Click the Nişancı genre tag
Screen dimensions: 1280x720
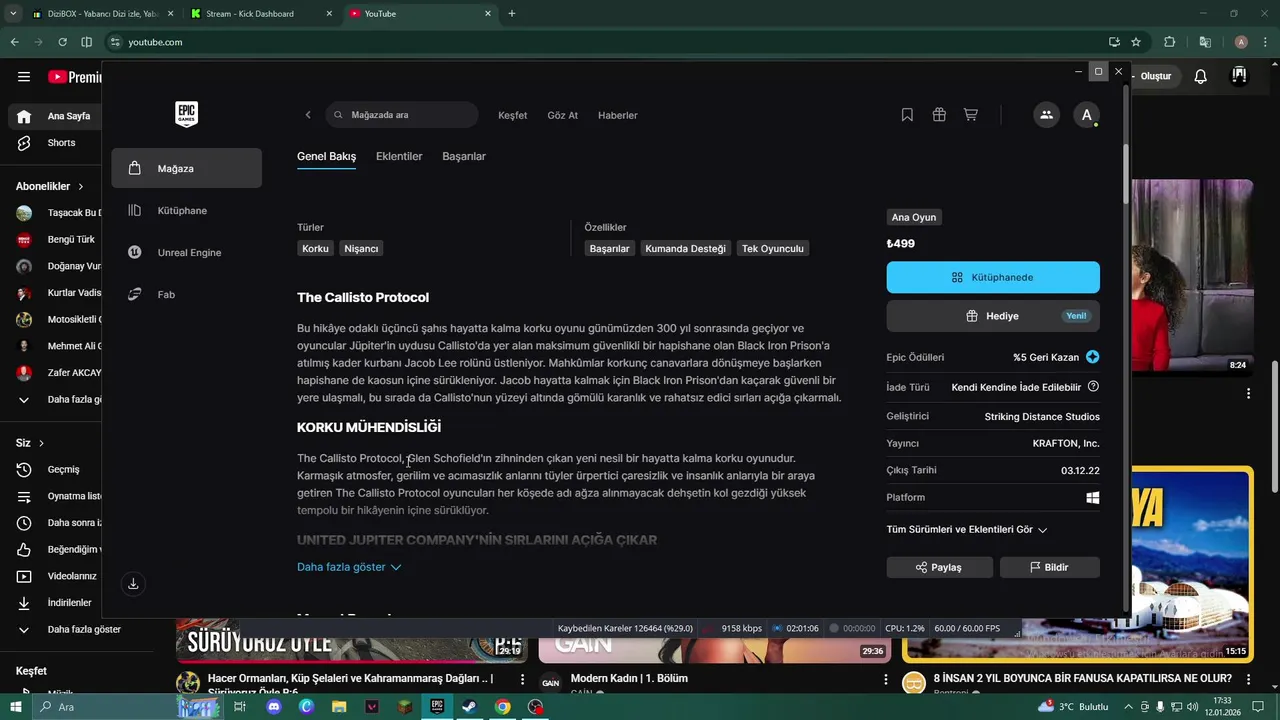(361, 248)
